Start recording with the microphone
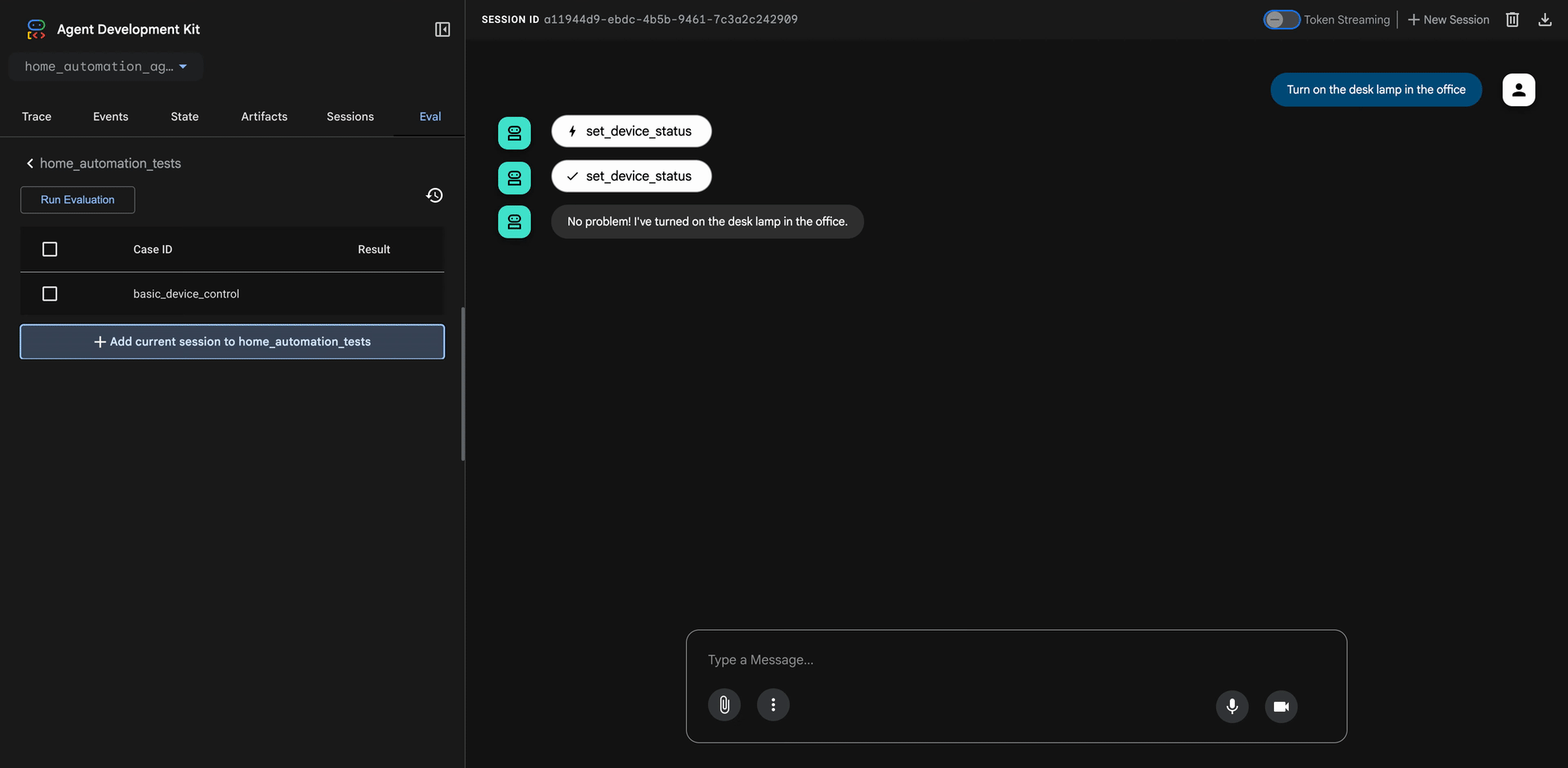This screenshot has width=1568, height=768. pyautogui.click(x=1232, y=707)
